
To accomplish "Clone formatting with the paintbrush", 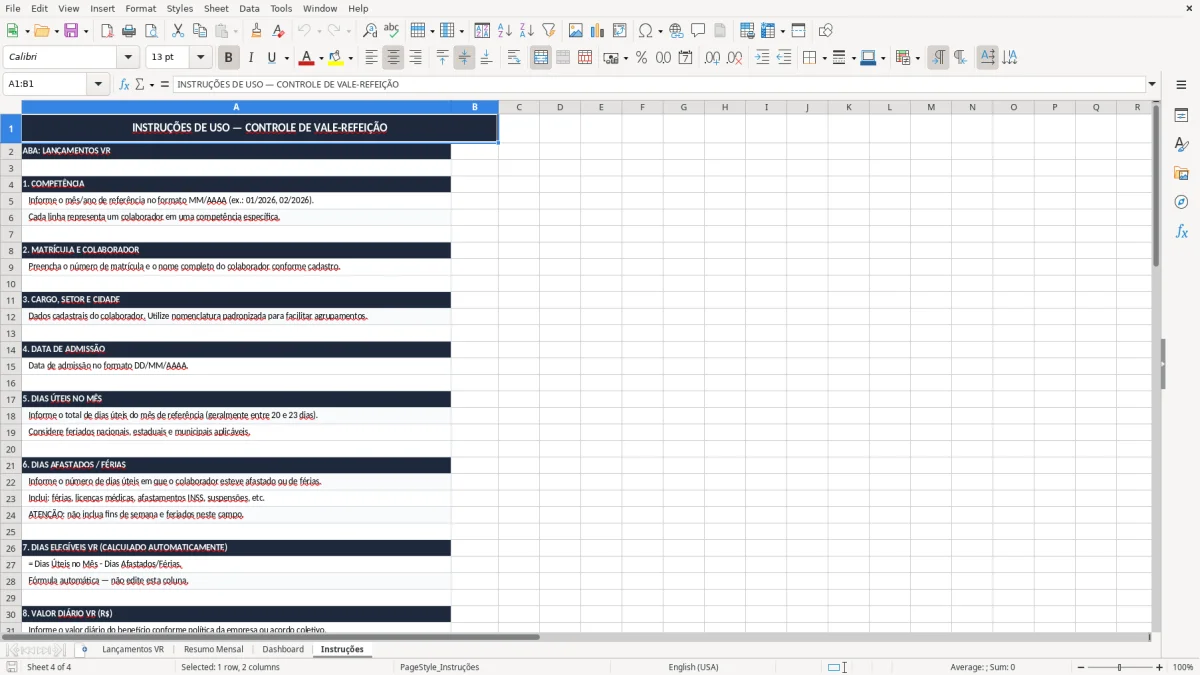I will [256, 31].
